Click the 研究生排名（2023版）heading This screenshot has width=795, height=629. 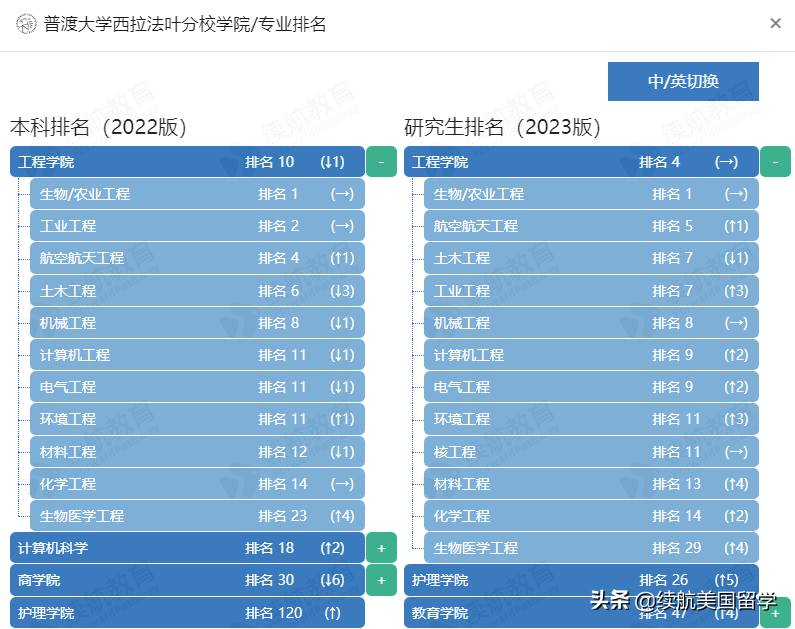(502, 127)
